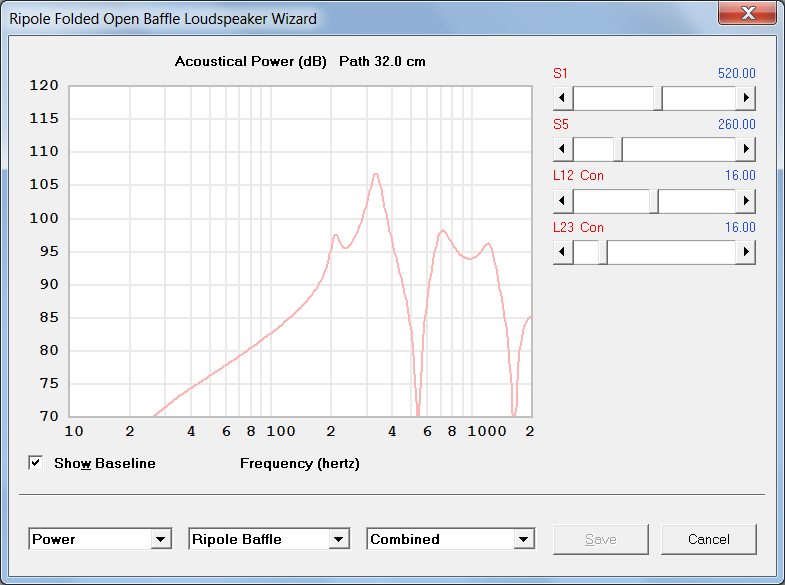The image size is (785, 585).
Task: Click the Save button
Action: [x=601, y=539]
